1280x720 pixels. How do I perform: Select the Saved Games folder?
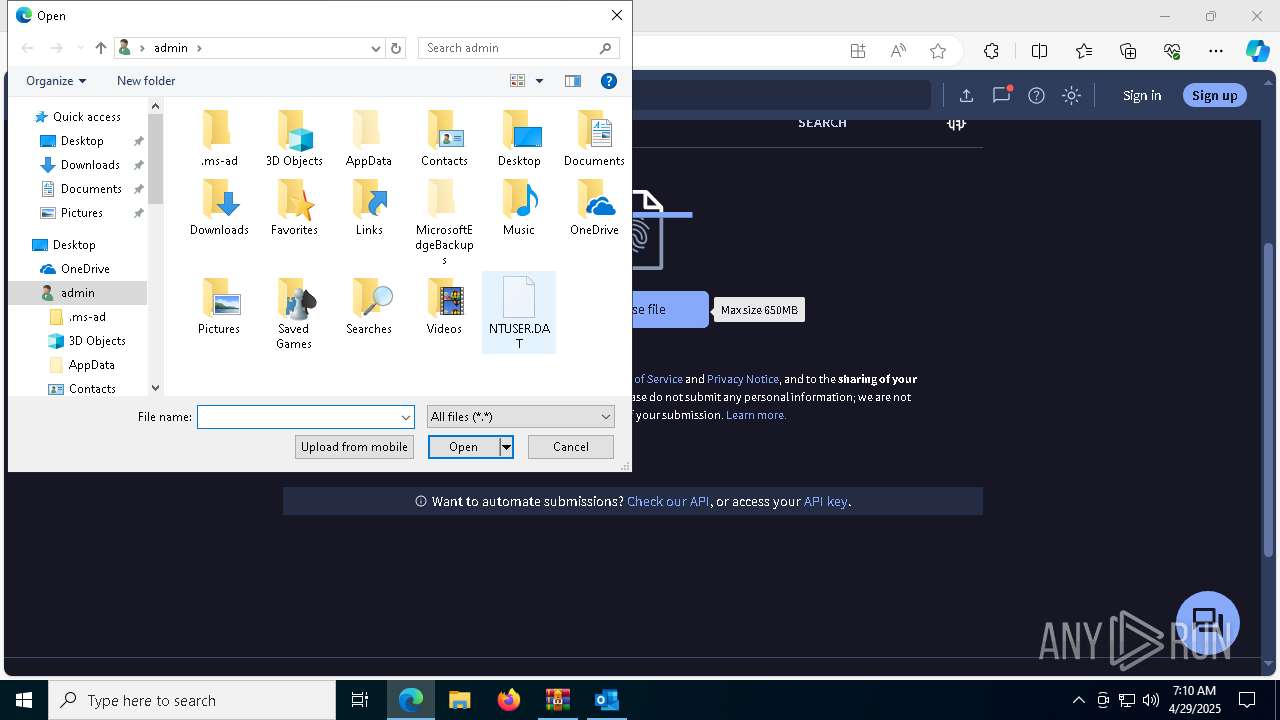(x=294, y=314)
